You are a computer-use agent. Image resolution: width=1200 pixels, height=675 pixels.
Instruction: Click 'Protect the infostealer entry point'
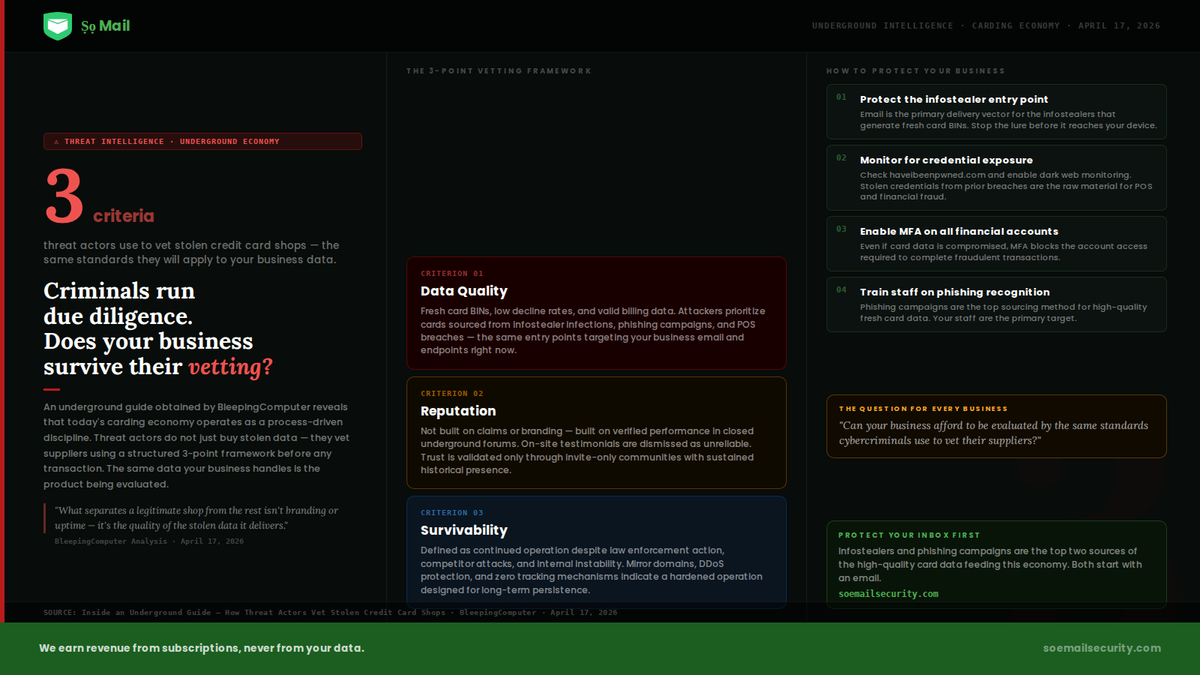[954, 99]
